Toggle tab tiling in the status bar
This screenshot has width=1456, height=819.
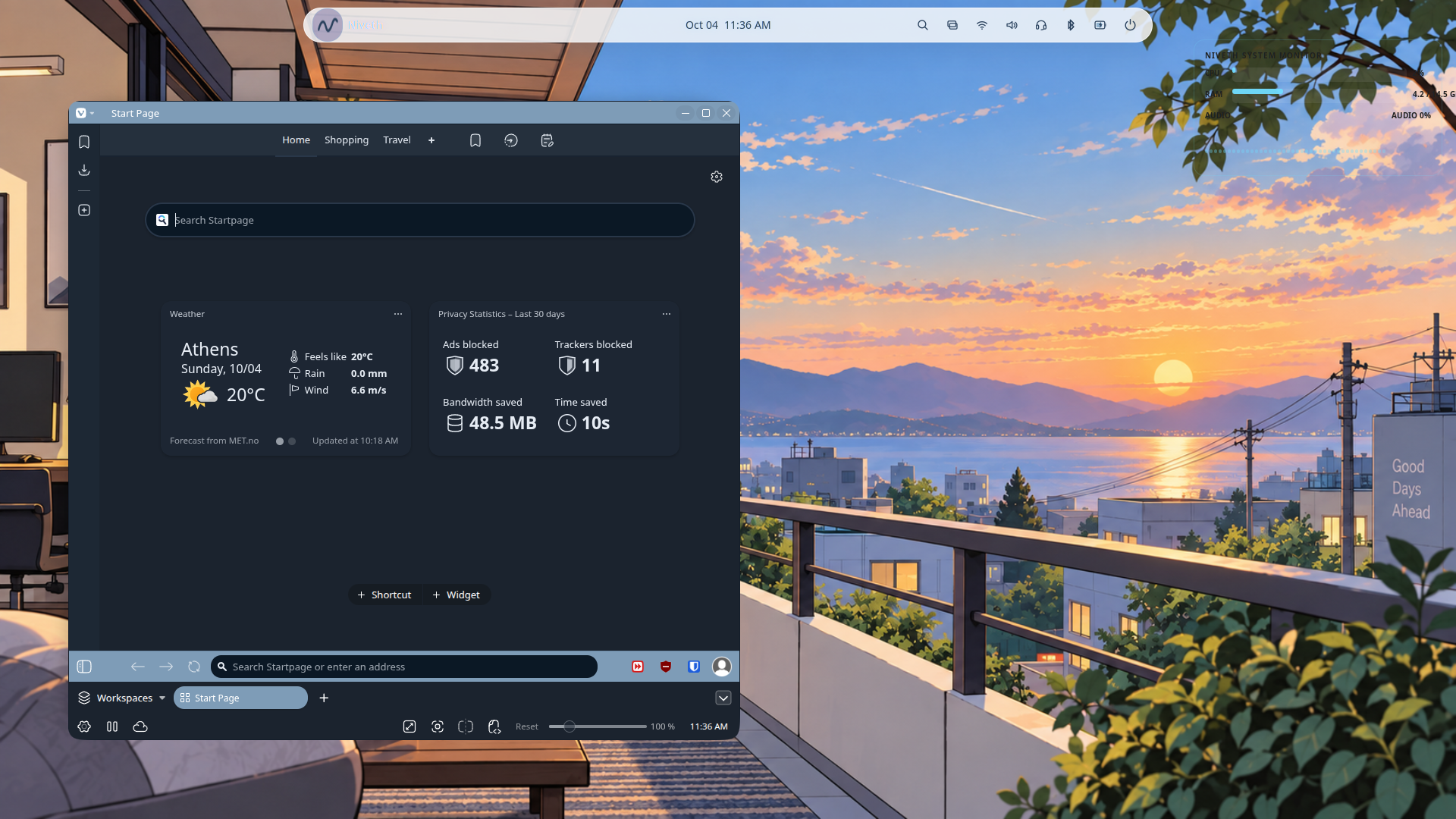pos(112,726)
